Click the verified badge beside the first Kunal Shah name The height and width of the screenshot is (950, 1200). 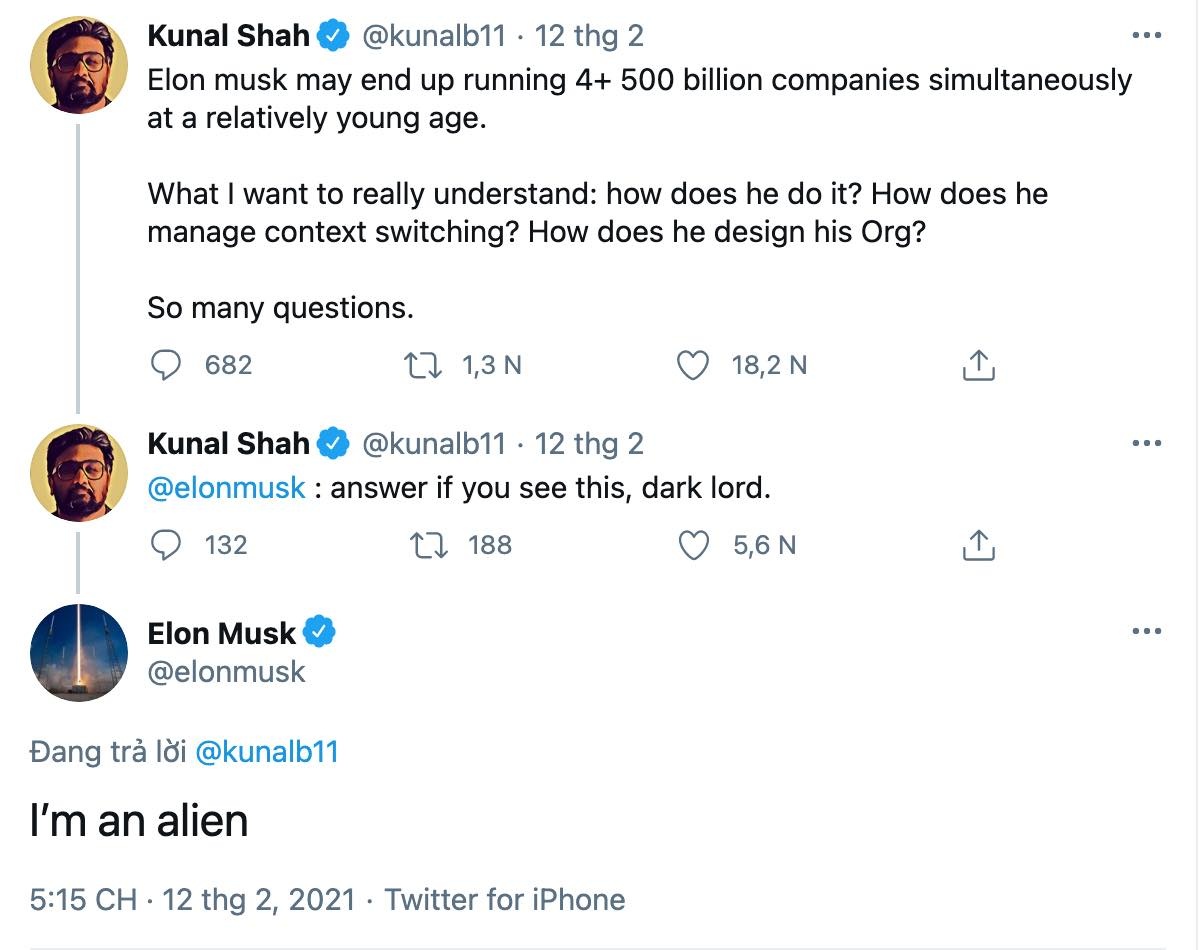click(x=330, y=34)
